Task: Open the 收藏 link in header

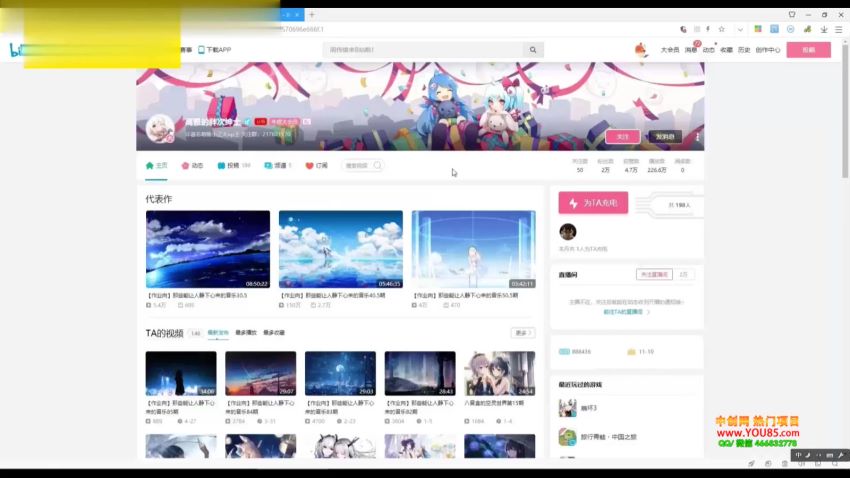Action: point(726,50)
